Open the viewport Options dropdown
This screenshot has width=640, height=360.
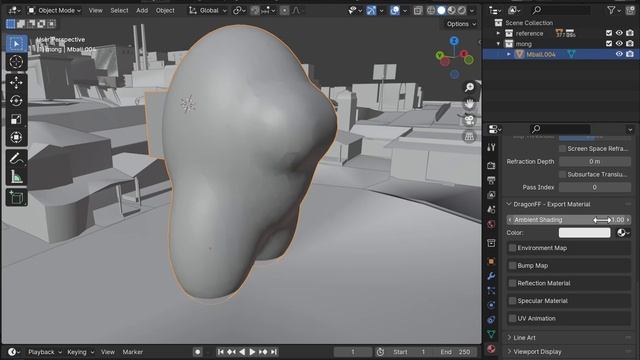click(461, 24)
